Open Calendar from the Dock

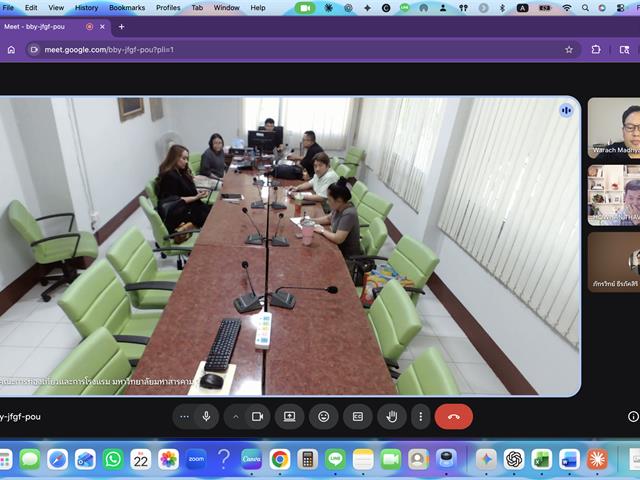tap(141, 460)
